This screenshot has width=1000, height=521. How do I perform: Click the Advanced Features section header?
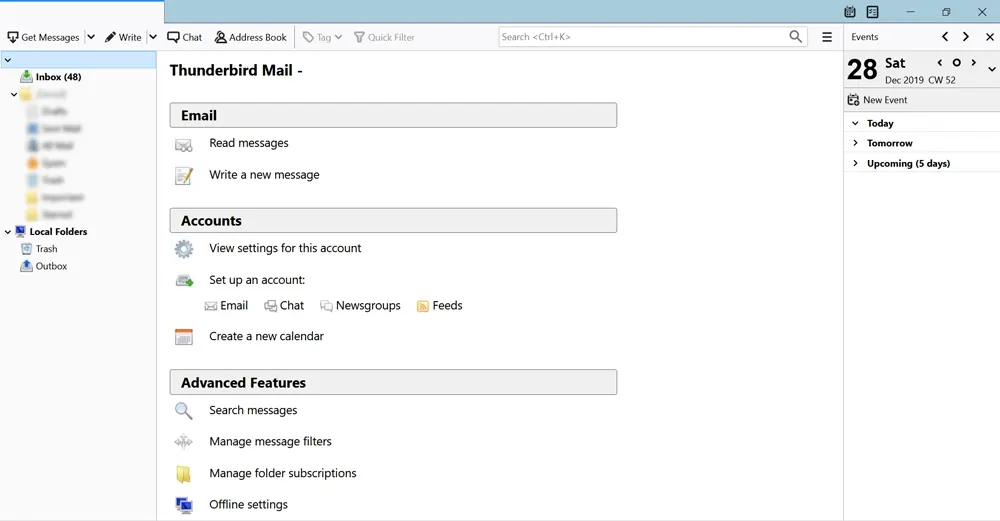(x=393, y=382)
